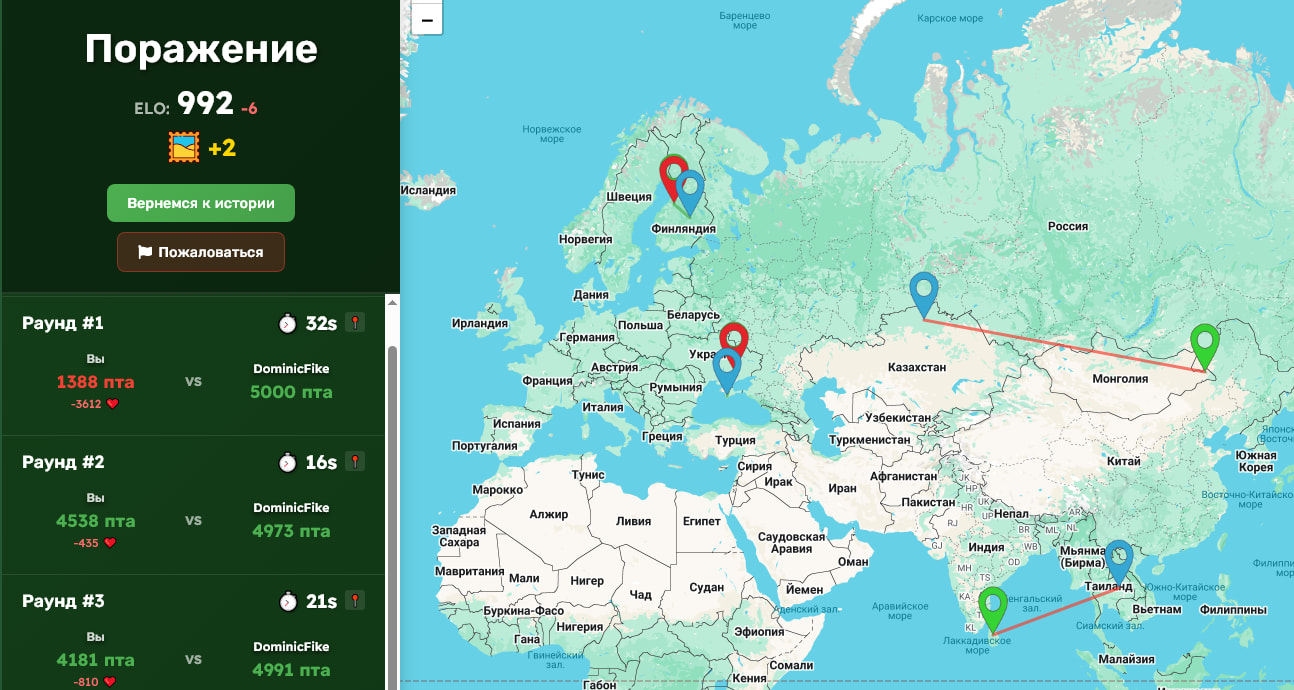The width and height of the screenshot is (1294, 690).
Task: Click the green marker near southern India
Action: pyautogui.click(x=992, y=609)
